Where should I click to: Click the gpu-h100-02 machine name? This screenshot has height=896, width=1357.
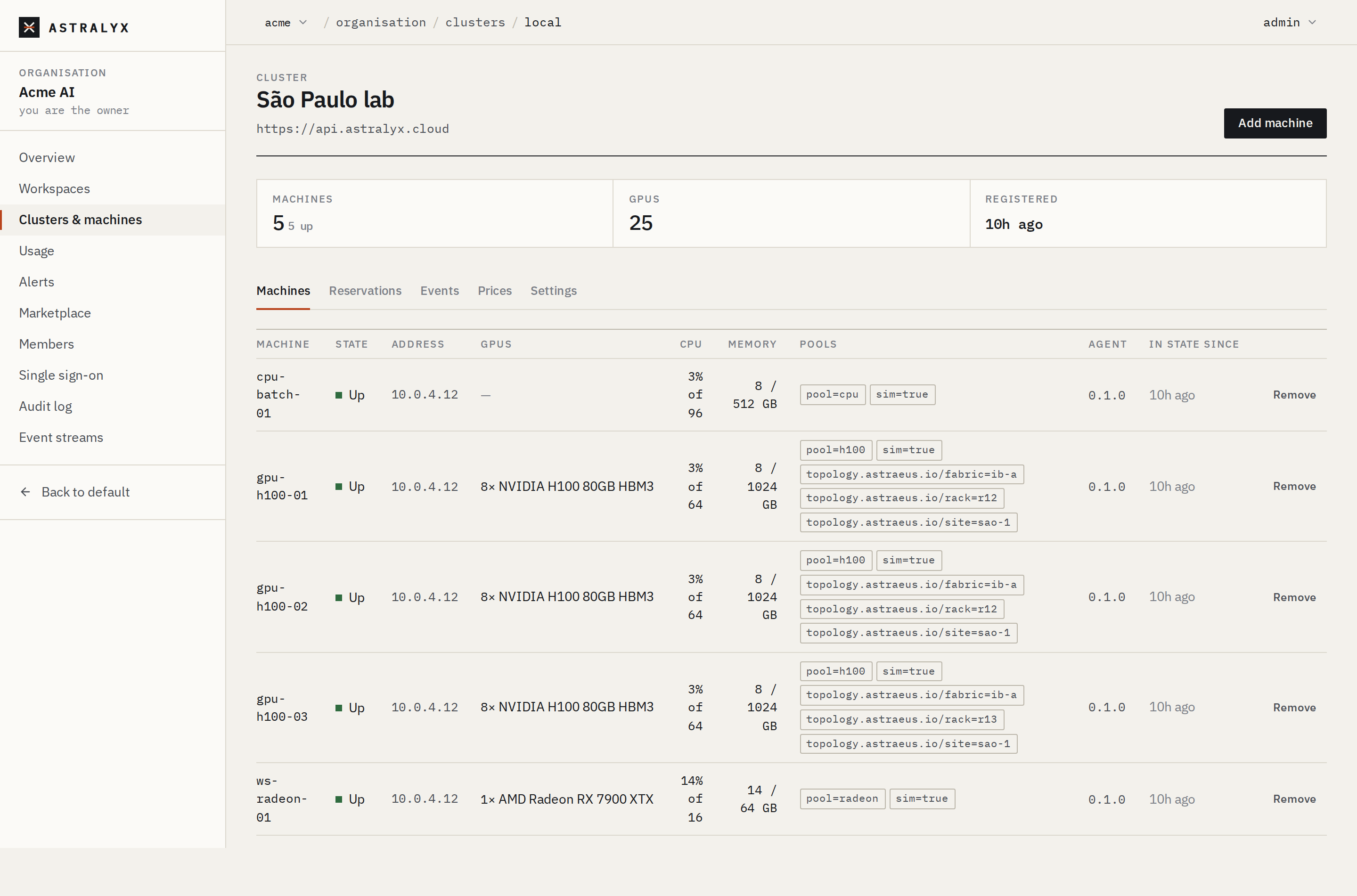(x=282, y=597)
